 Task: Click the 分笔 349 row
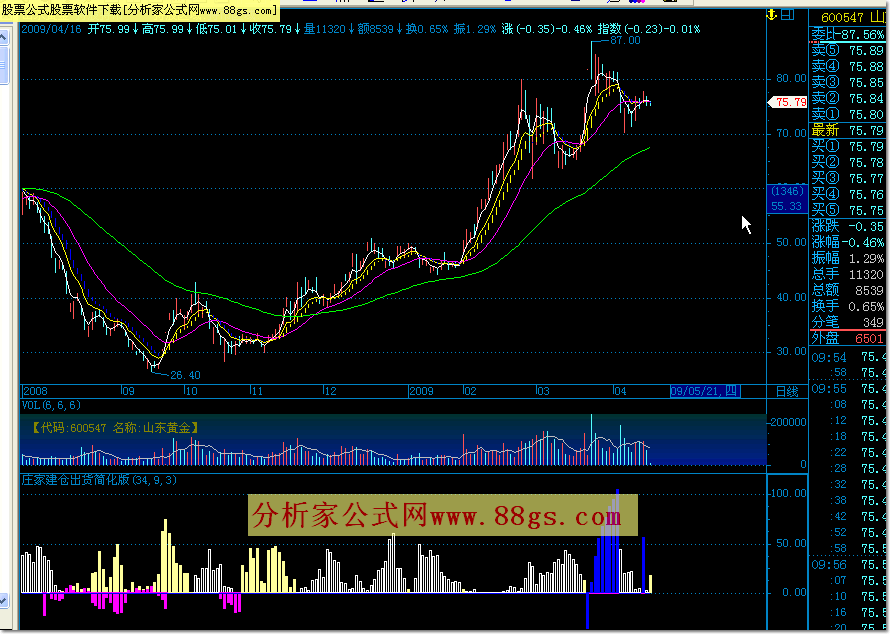click(847, 322)
